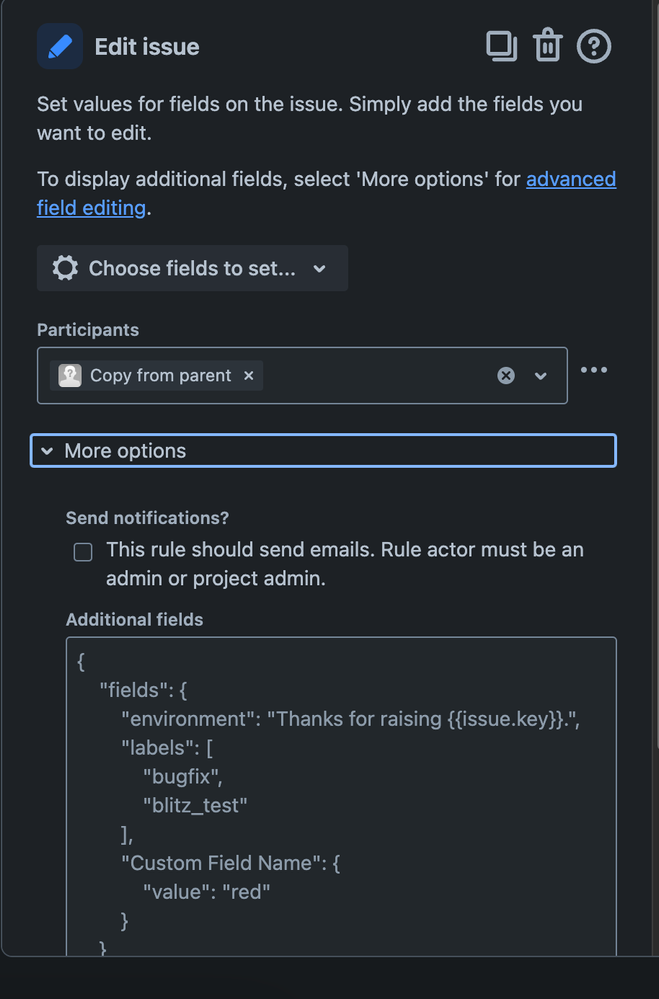Enable the send emails checkbox
The width and height of the screenshot is (659, 999).
point(83,552)
